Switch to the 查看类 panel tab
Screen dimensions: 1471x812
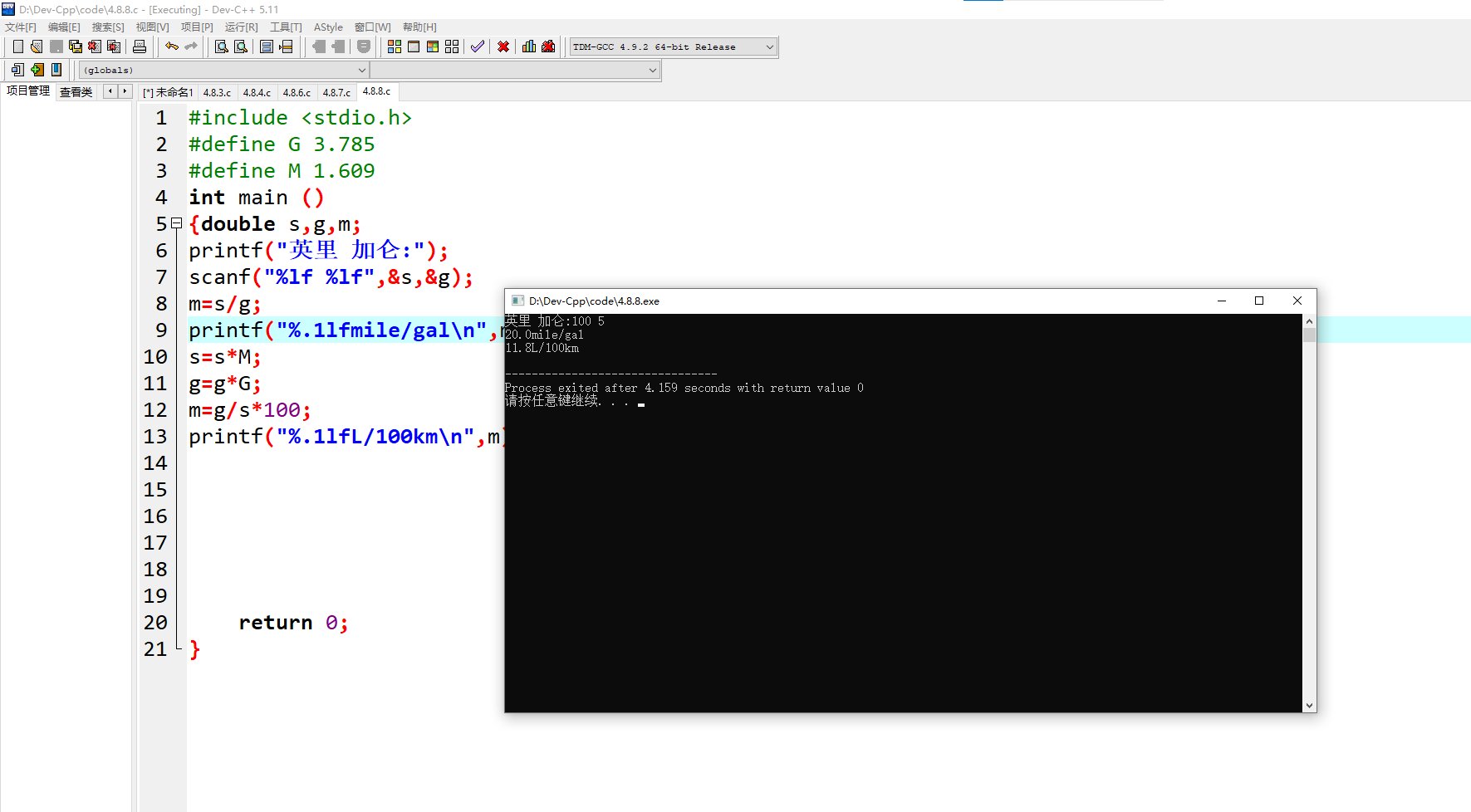pyautogui.click(x=76, y=92)
